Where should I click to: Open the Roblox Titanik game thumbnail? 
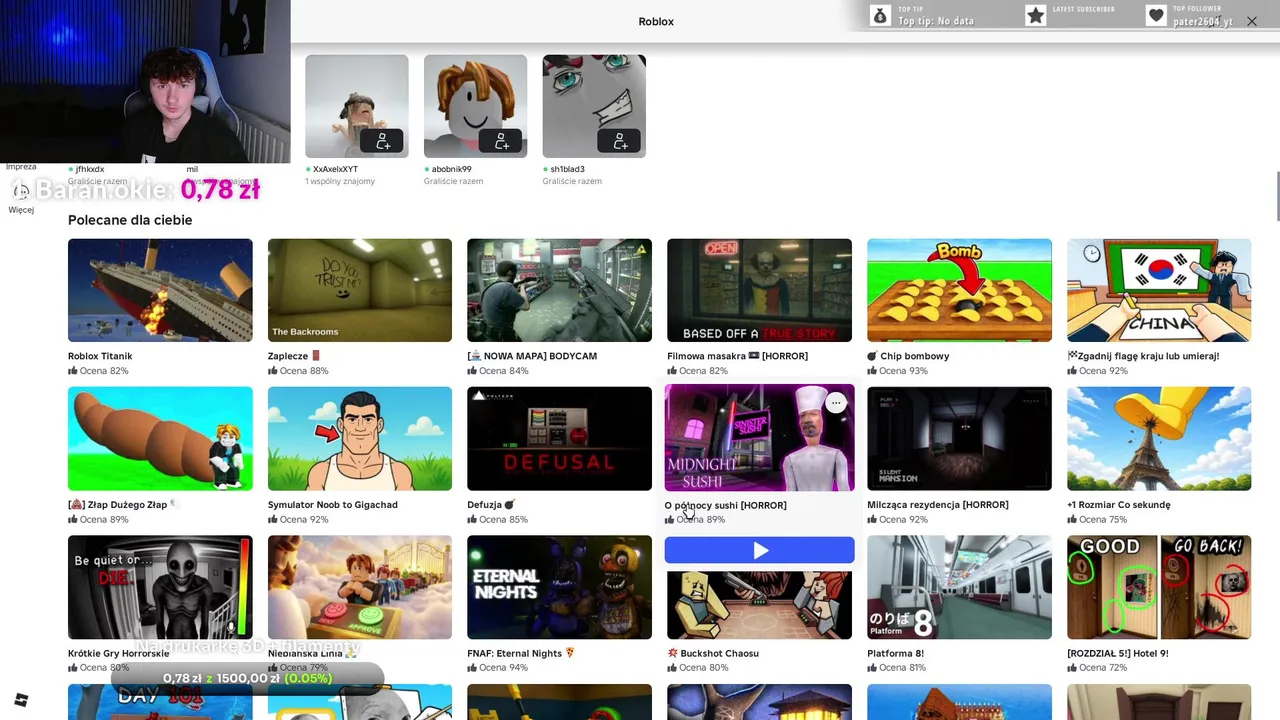click(x=160, y=290)
